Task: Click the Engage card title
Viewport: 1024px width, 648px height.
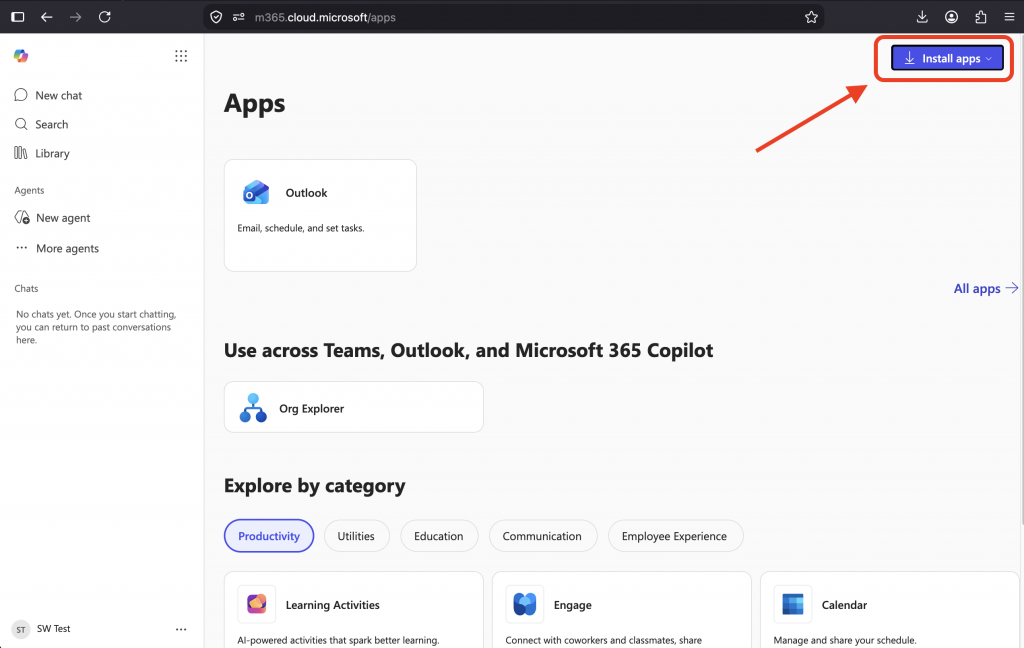Action: (573, 605)
